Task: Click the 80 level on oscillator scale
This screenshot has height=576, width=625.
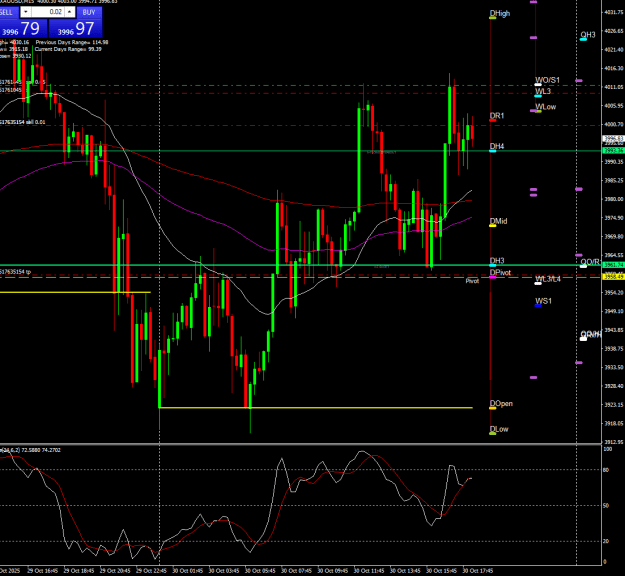Action: [606, 470]
